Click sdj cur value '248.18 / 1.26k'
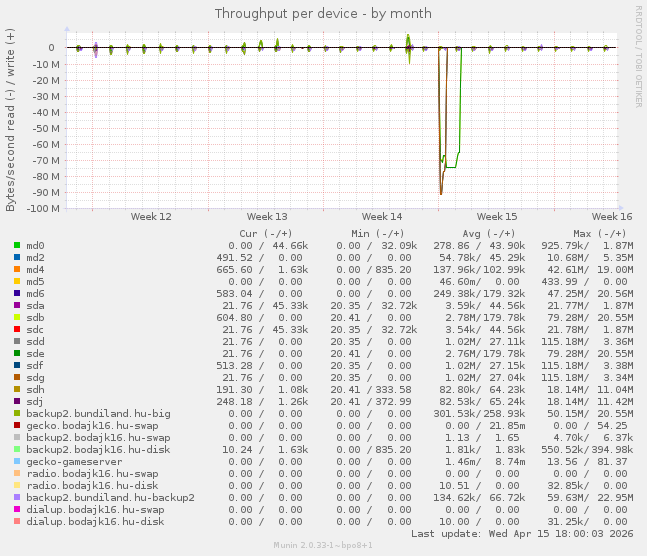The width and height of the screenshot is (647, 556). 262,401
